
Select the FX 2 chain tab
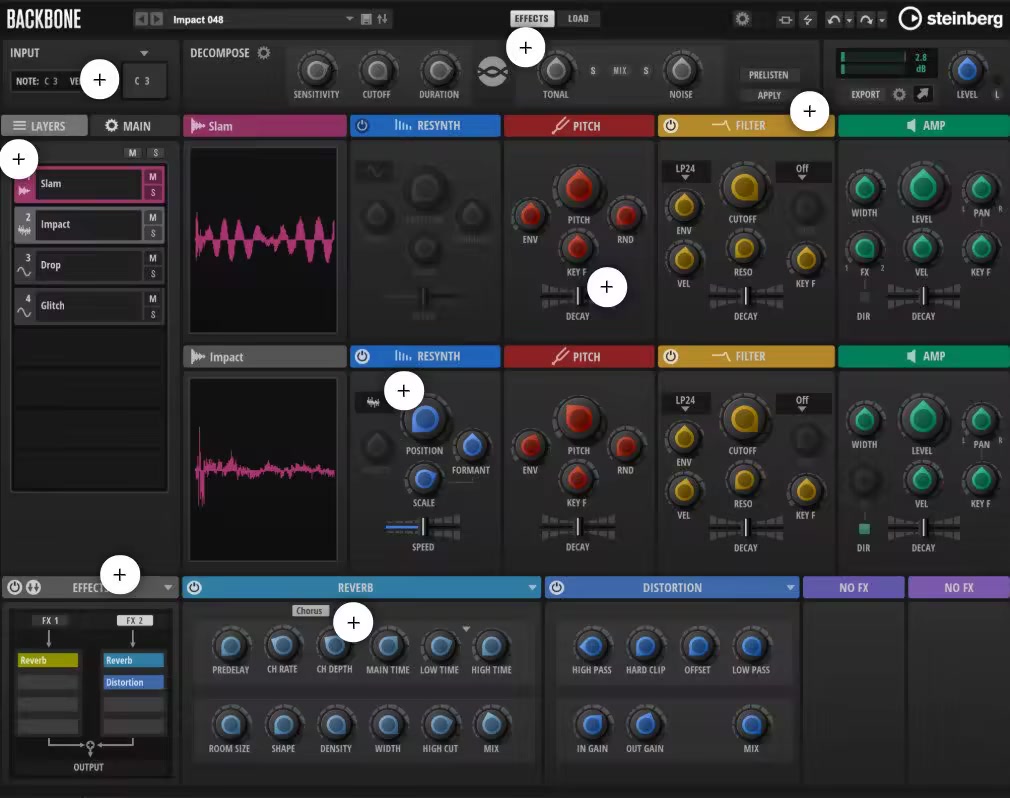(x=135, y=620)
